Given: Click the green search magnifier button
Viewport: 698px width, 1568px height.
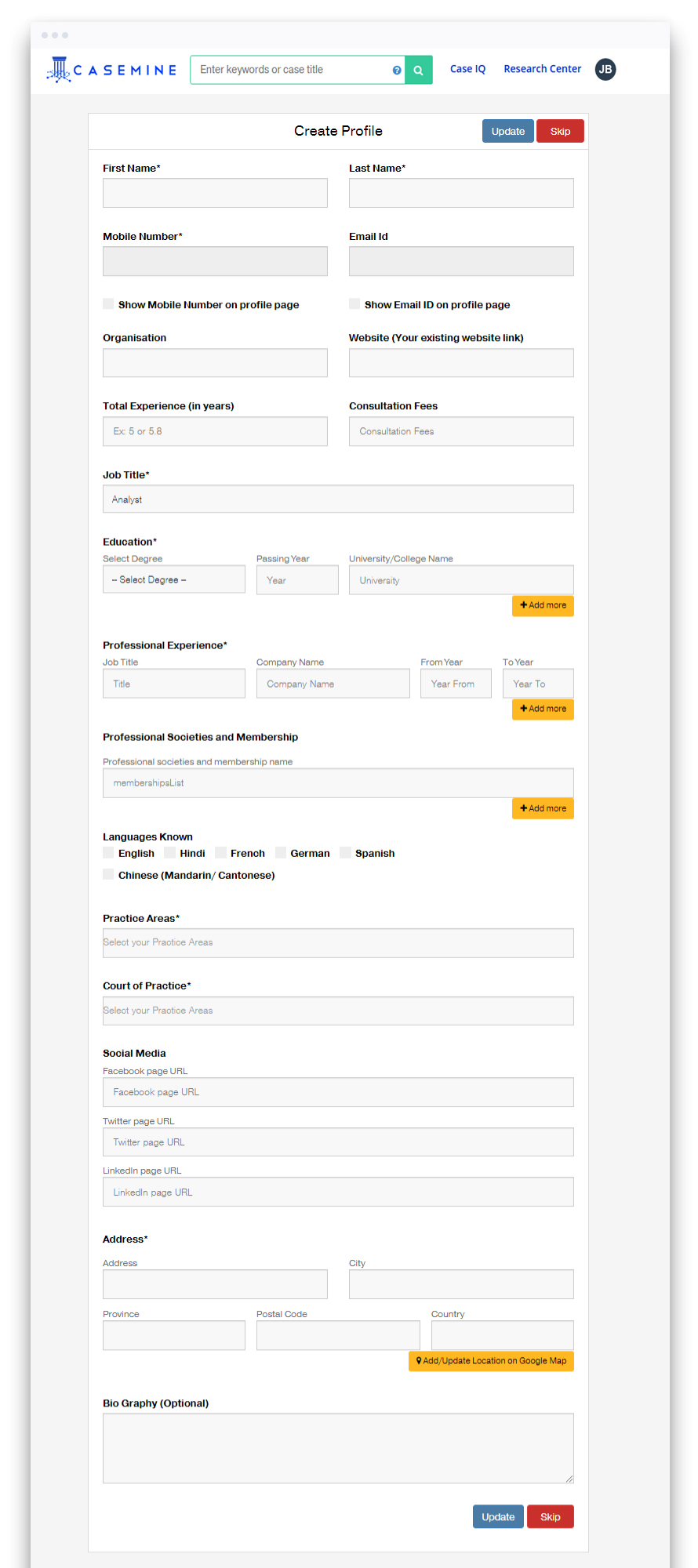Looking at the screenshot, I should pyautogui.click(x=419, y=70).
